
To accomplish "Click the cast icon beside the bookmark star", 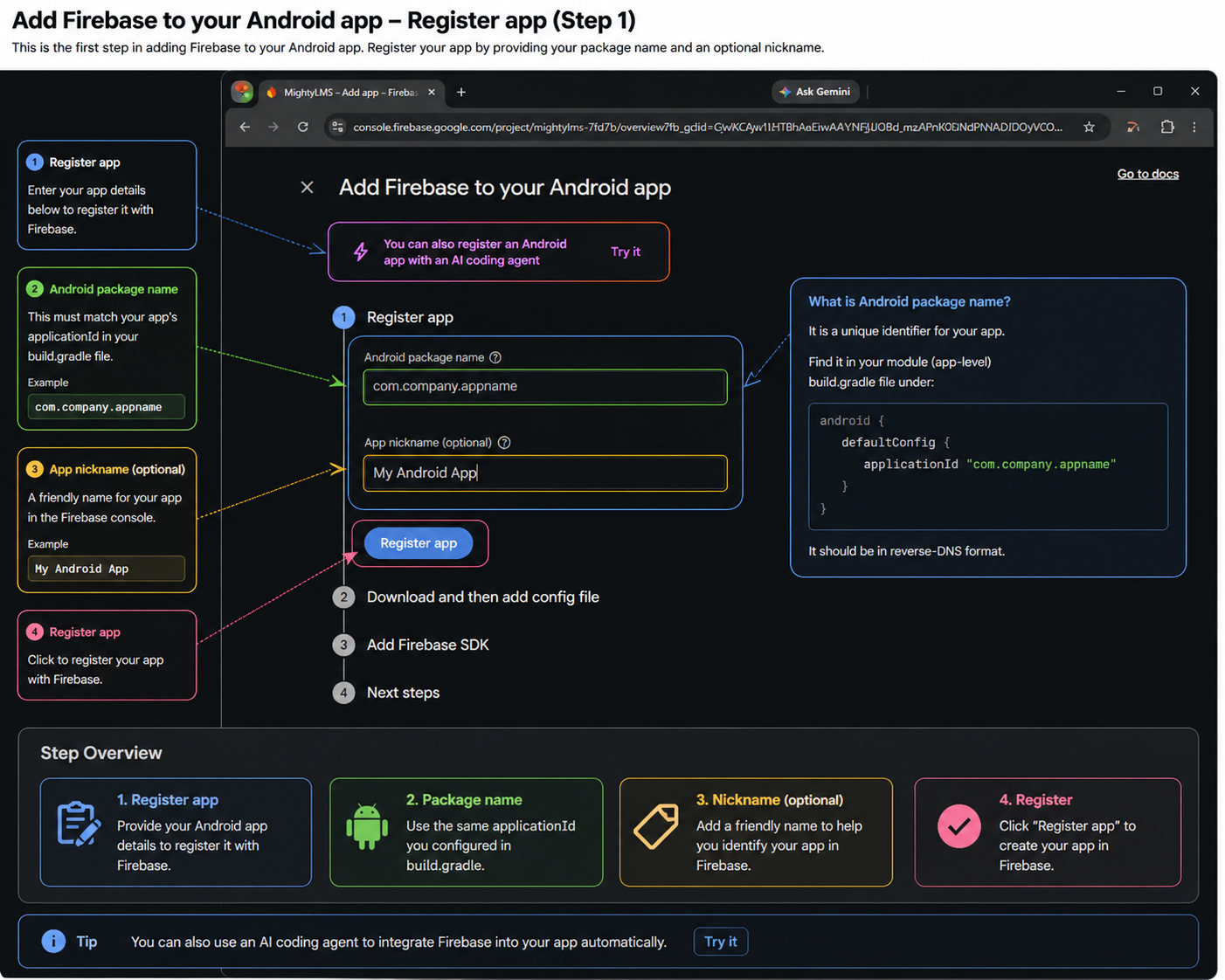I will [x=1132, y=127].
